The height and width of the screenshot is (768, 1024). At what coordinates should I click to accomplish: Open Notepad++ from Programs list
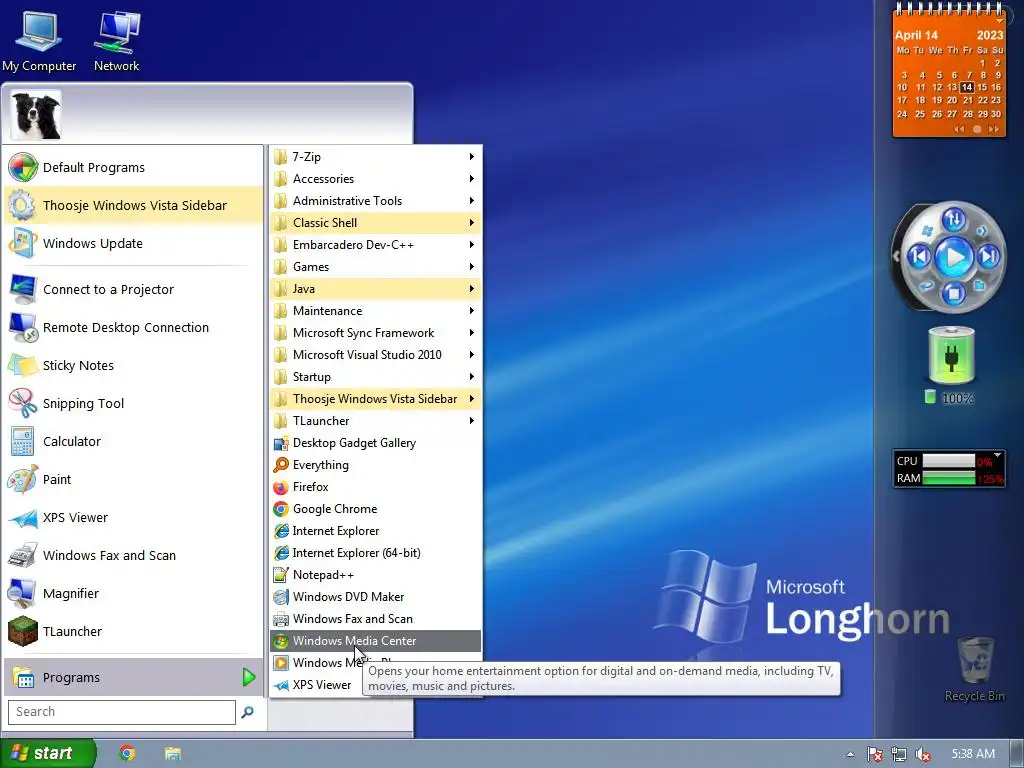[x=376, y=575]
